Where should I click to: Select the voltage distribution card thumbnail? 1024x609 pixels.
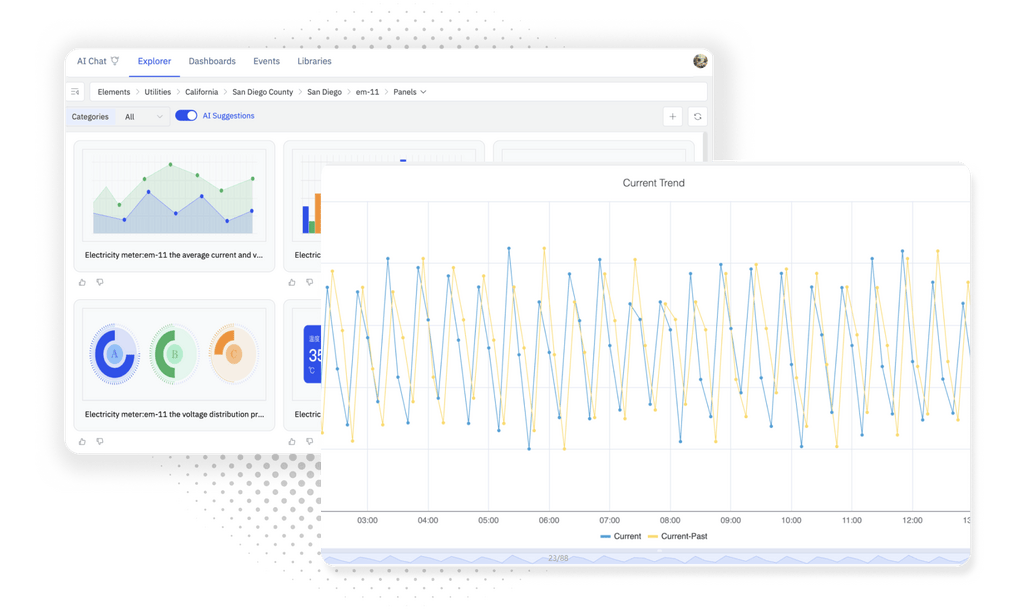click(x=175, y=353)
